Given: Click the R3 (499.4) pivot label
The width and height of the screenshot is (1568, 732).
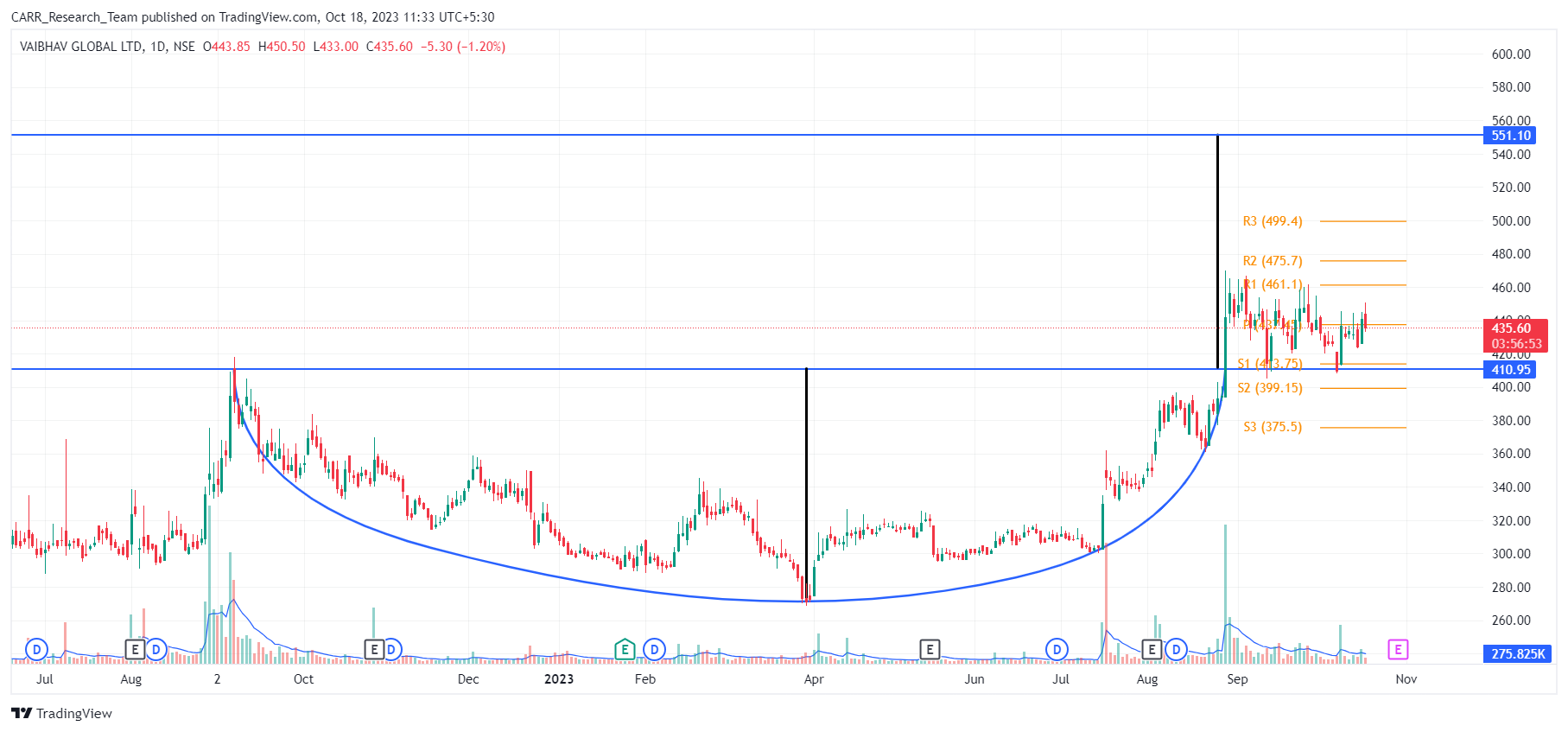Looking at the screenshot, I should (x=1273, y=221).
